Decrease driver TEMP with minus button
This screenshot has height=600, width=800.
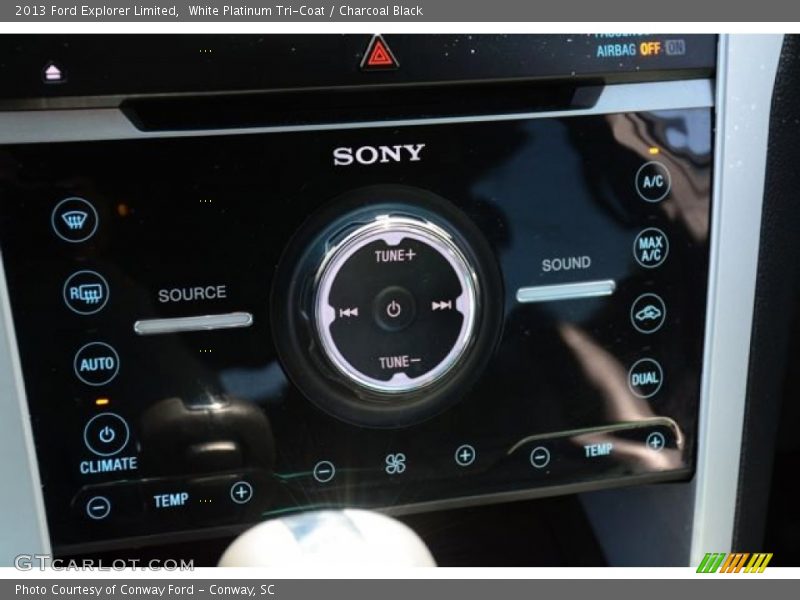click(x=98, y=507)
